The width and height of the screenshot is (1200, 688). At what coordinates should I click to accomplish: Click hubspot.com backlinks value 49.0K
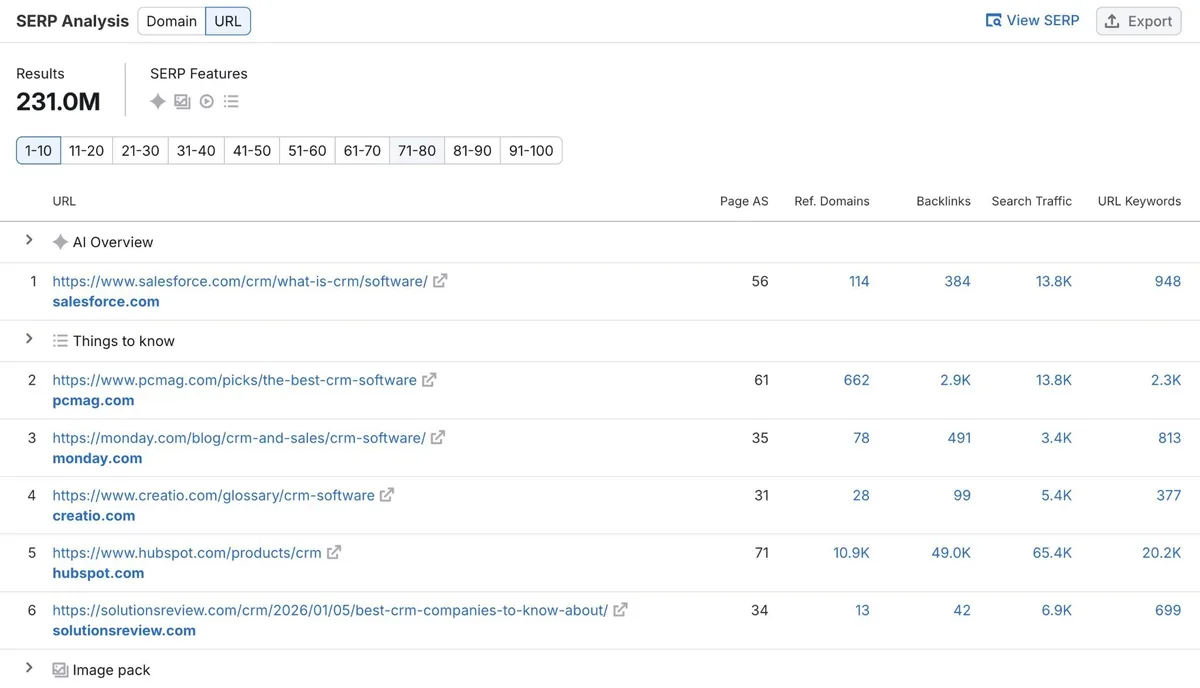950,552
